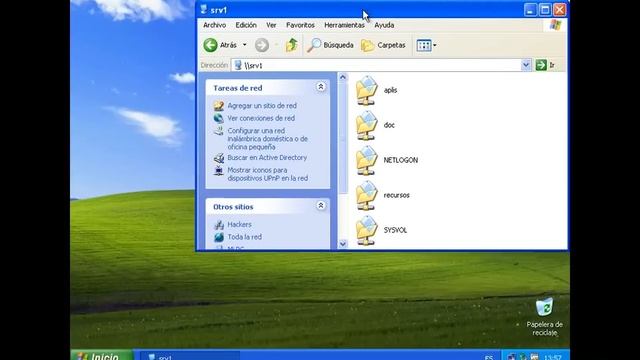Click the sidebar scroll down arrow
Image resolution: width=640 pixels, height=360 pixels.
coord(343,244)
